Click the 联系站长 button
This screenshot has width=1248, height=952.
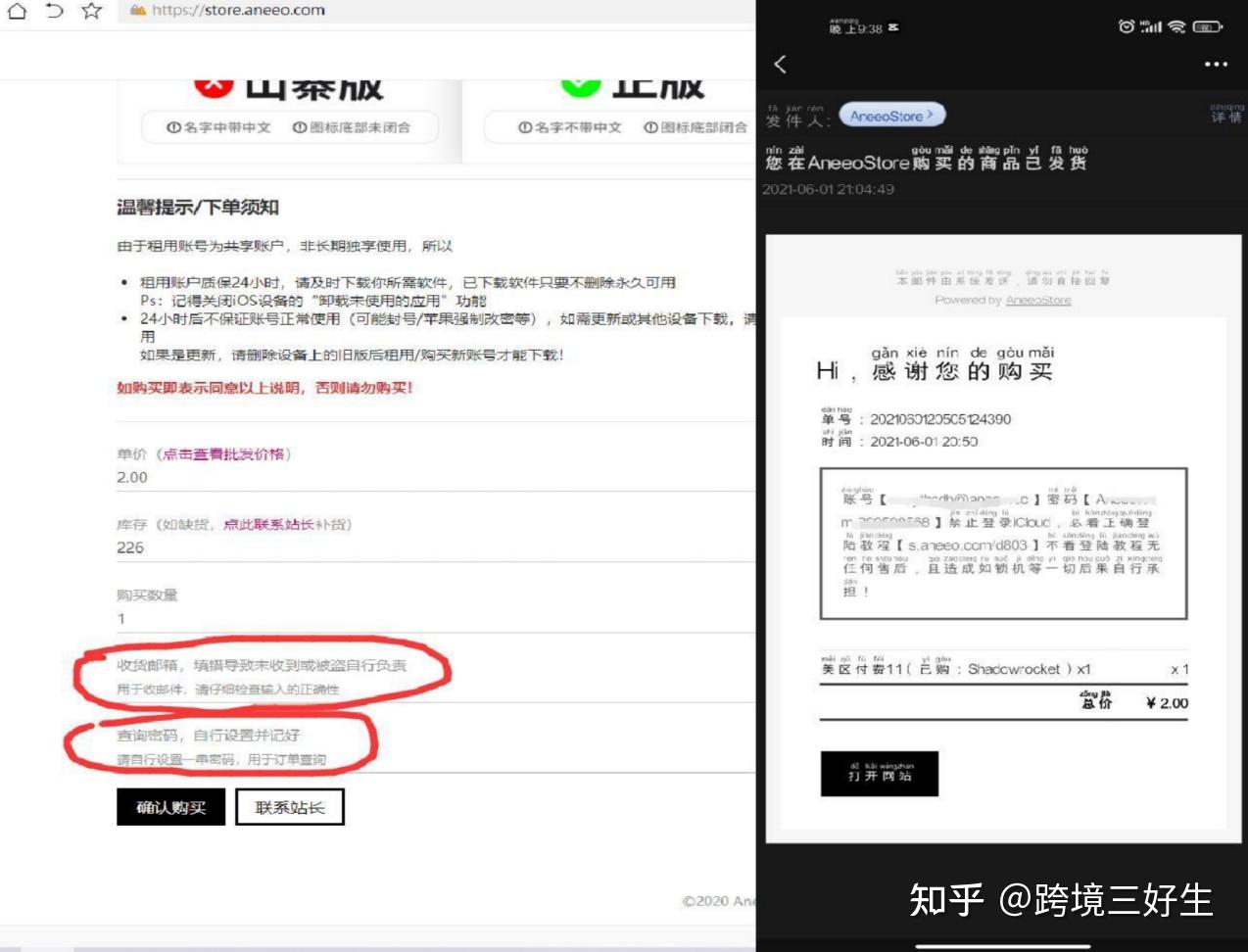click(x=290, y=807)
